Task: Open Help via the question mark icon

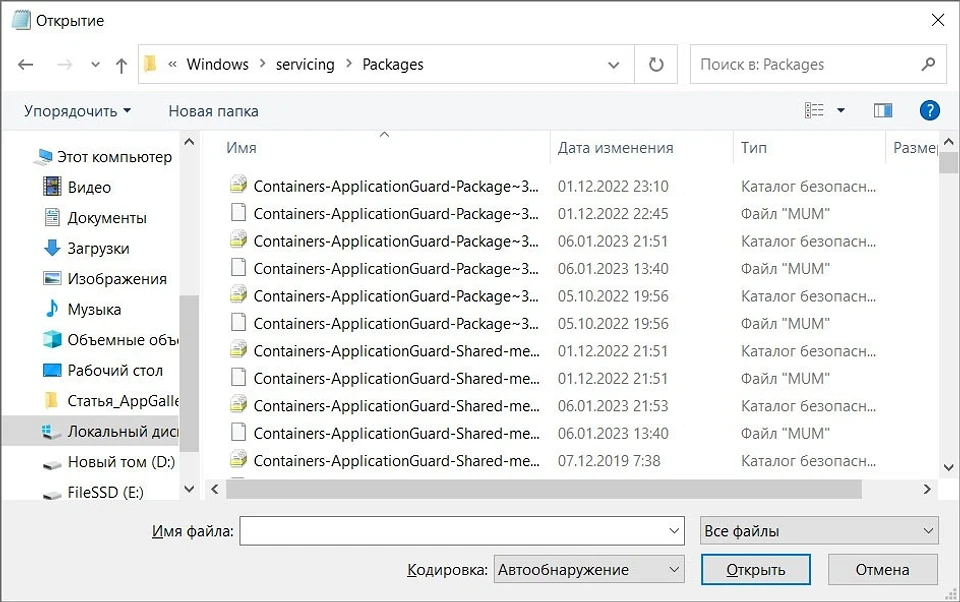Action: coord(930,110)
